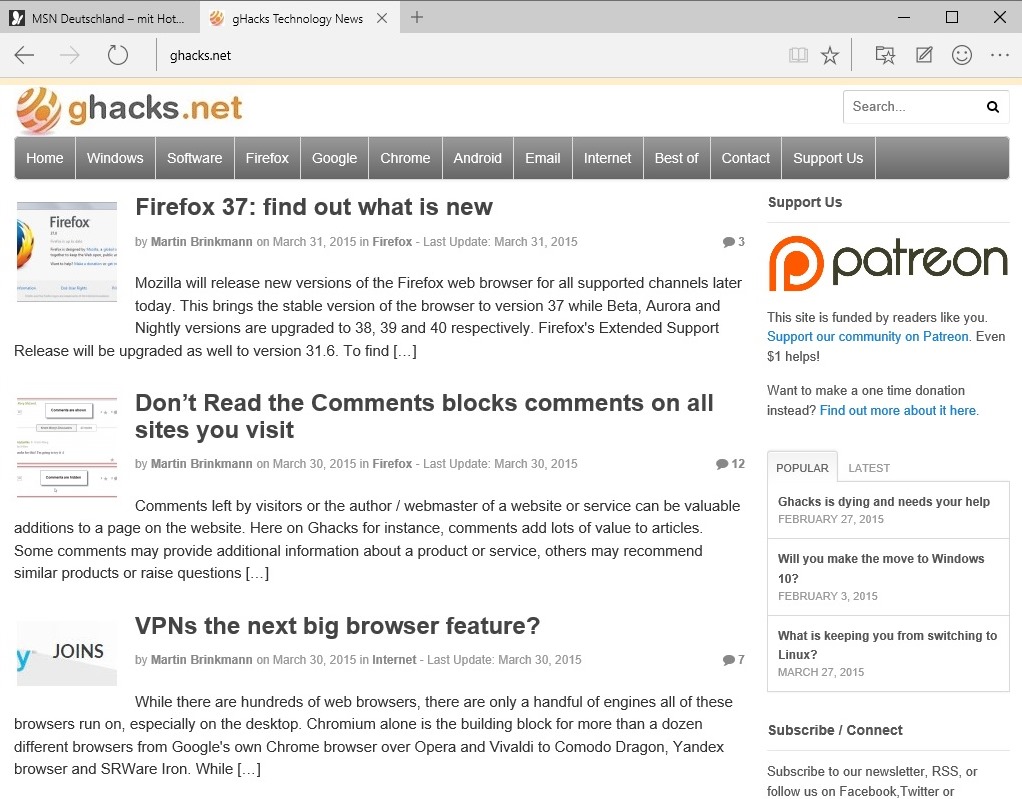
Task: Open 'Don't Read the Comments' article headline
Action: coord(424,416)
